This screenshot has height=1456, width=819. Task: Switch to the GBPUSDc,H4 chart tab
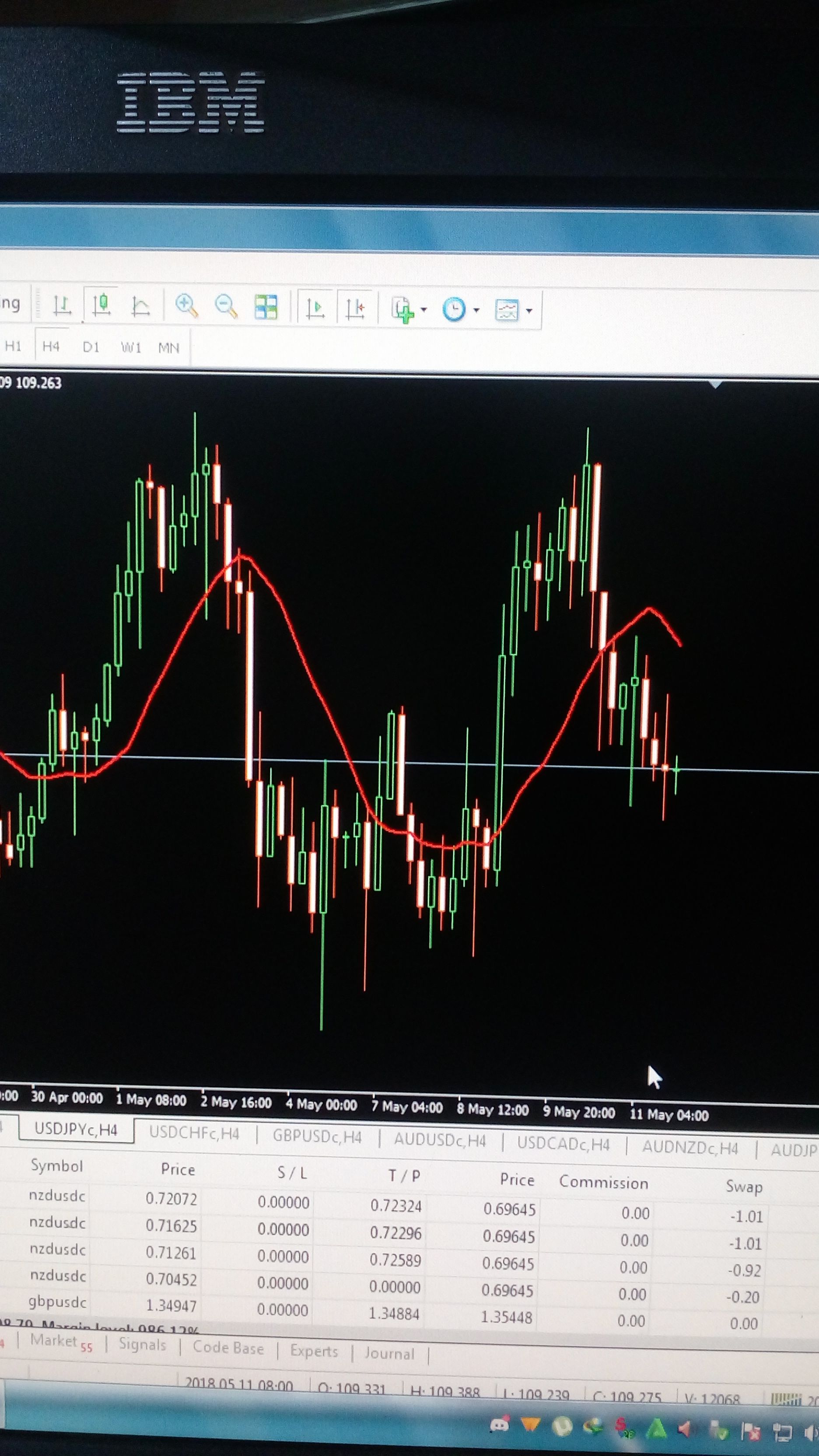click(317, 1136)
